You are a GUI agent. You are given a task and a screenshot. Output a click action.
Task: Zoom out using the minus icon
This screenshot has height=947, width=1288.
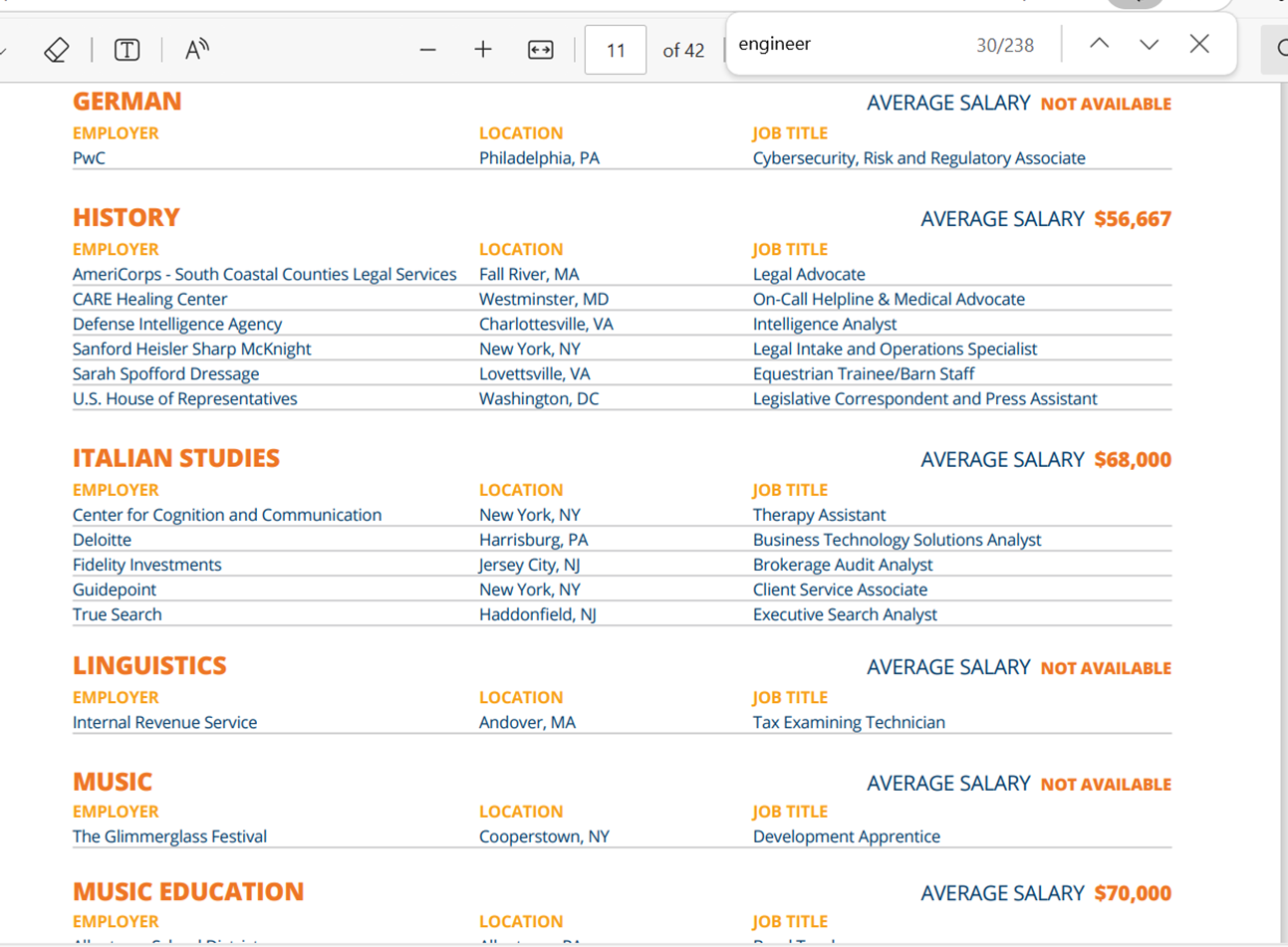tap(427, 50)
